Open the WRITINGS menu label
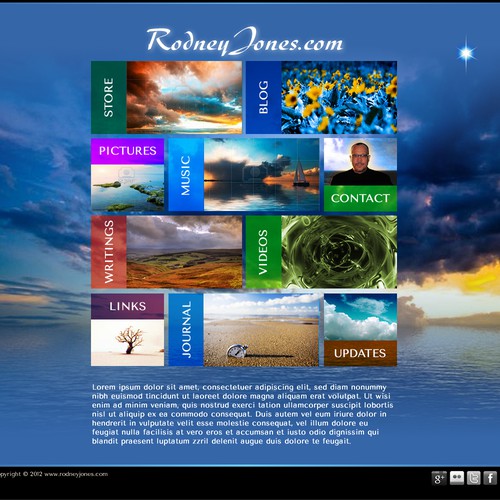 pos(109,252)
